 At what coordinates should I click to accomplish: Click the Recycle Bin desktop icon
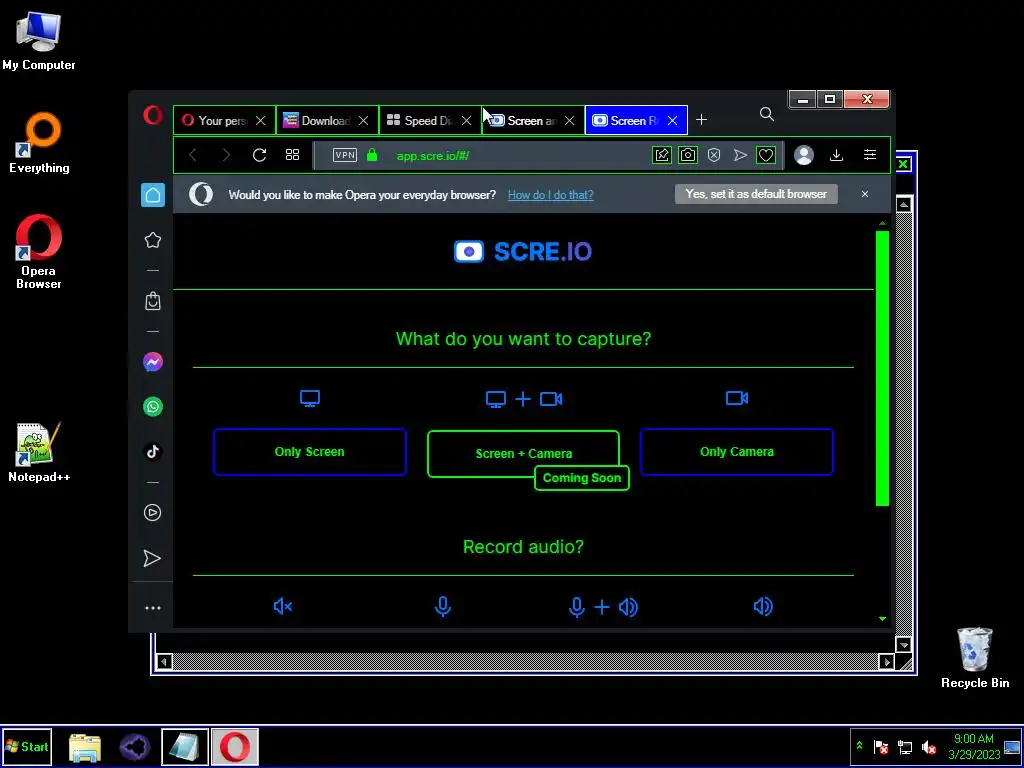(975, 658)
